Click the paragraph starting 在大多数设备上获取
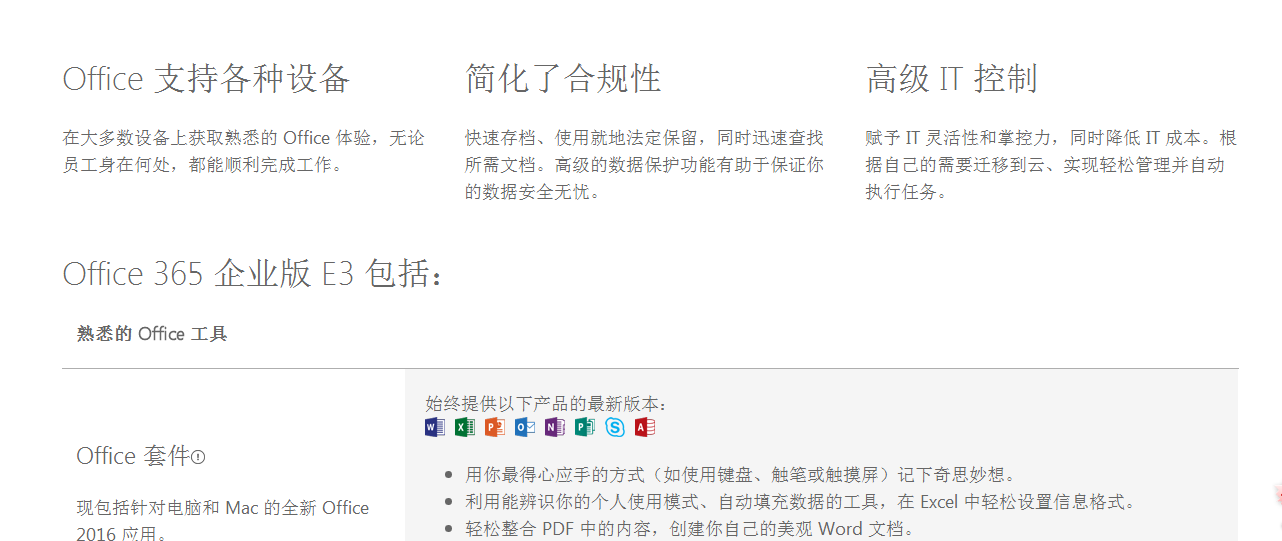 pos(243,151)
